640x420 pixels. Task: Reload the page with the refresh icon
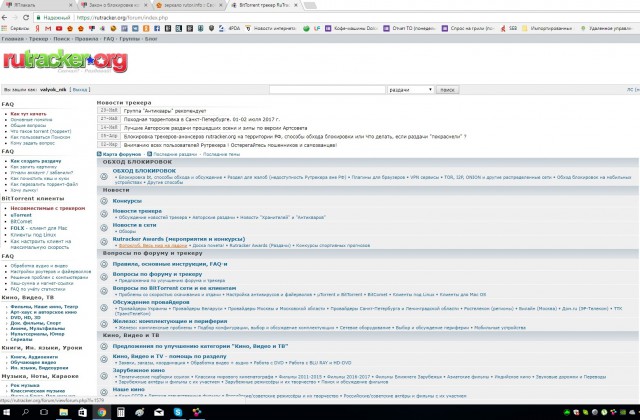(x=26, y=18)
